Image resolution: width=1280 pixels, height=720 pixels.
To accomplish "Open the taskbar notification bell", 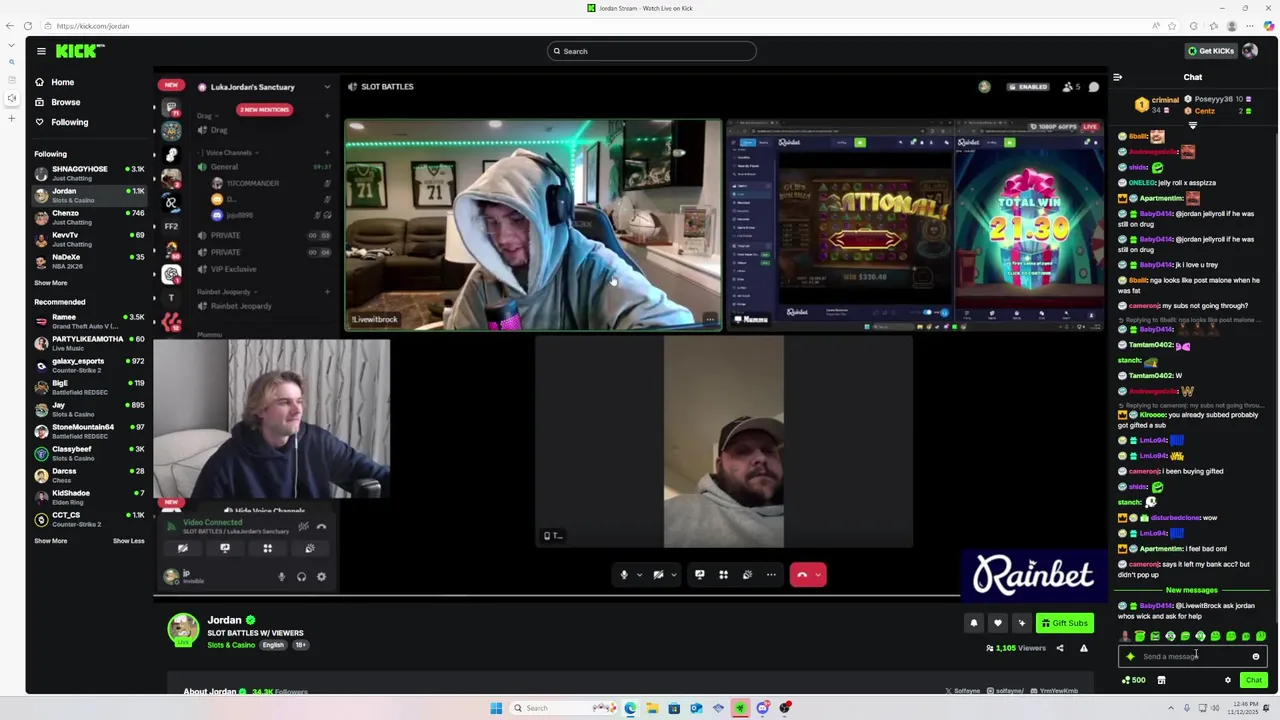I will tap(1266, 708).
